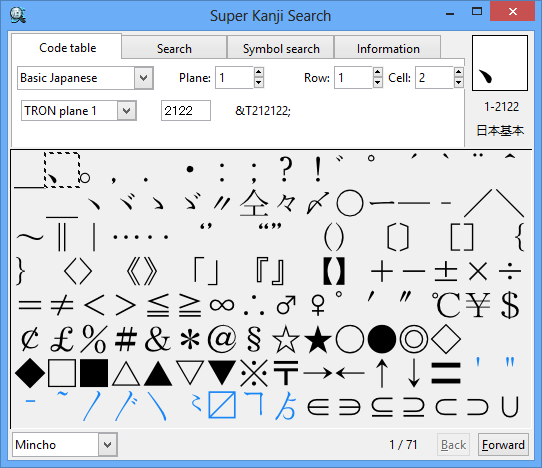Select the degree Celsius symbol

[x=446, y=305]
